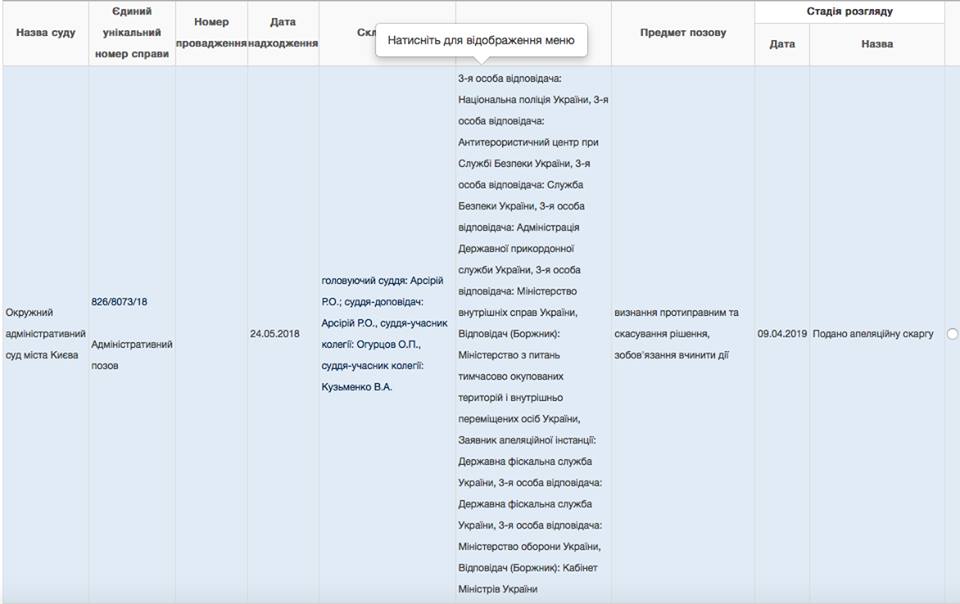Image resolution: width=960 pixels, height=604 pixels.
Task: Click the stage date 09.04.2019 cell
Action: tap(782, 334)
